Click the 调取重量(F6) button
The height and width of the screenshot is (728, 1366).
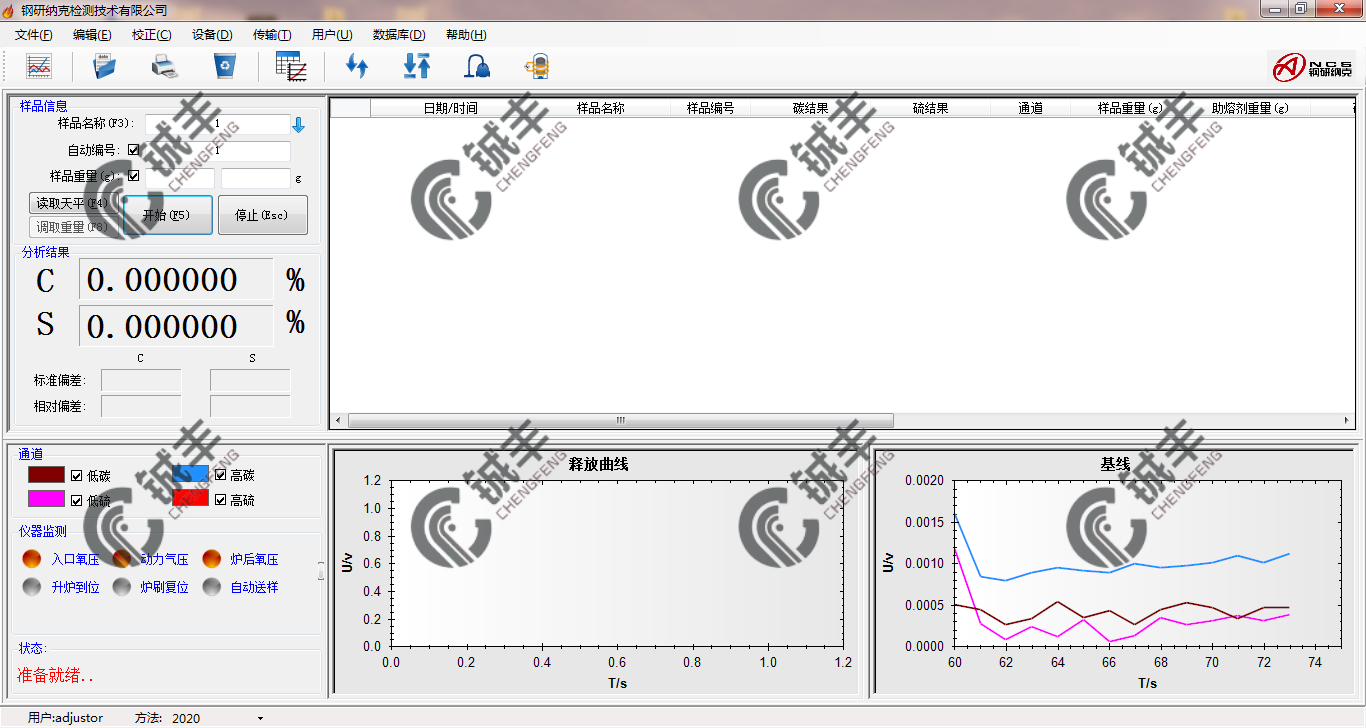click(x=73, y=227)
